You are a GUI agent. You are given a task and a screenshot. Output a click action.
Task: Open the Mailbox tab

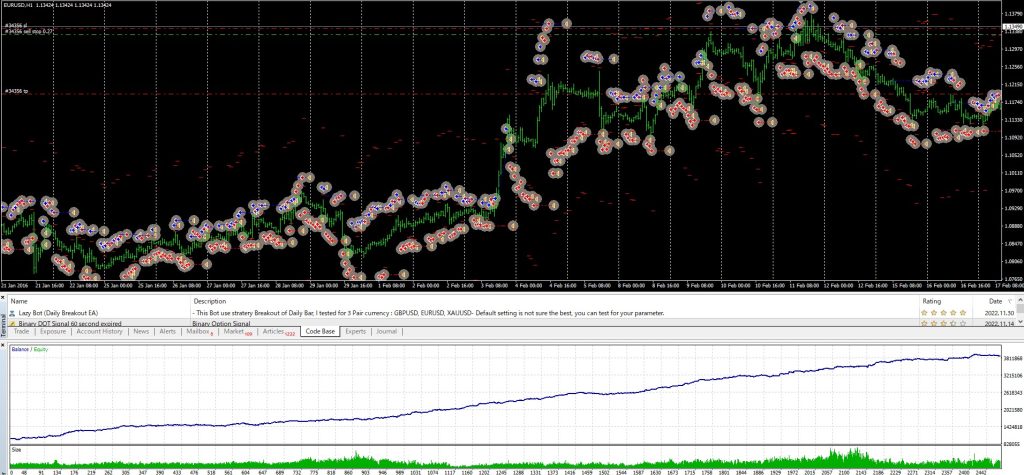pos(199,331)
